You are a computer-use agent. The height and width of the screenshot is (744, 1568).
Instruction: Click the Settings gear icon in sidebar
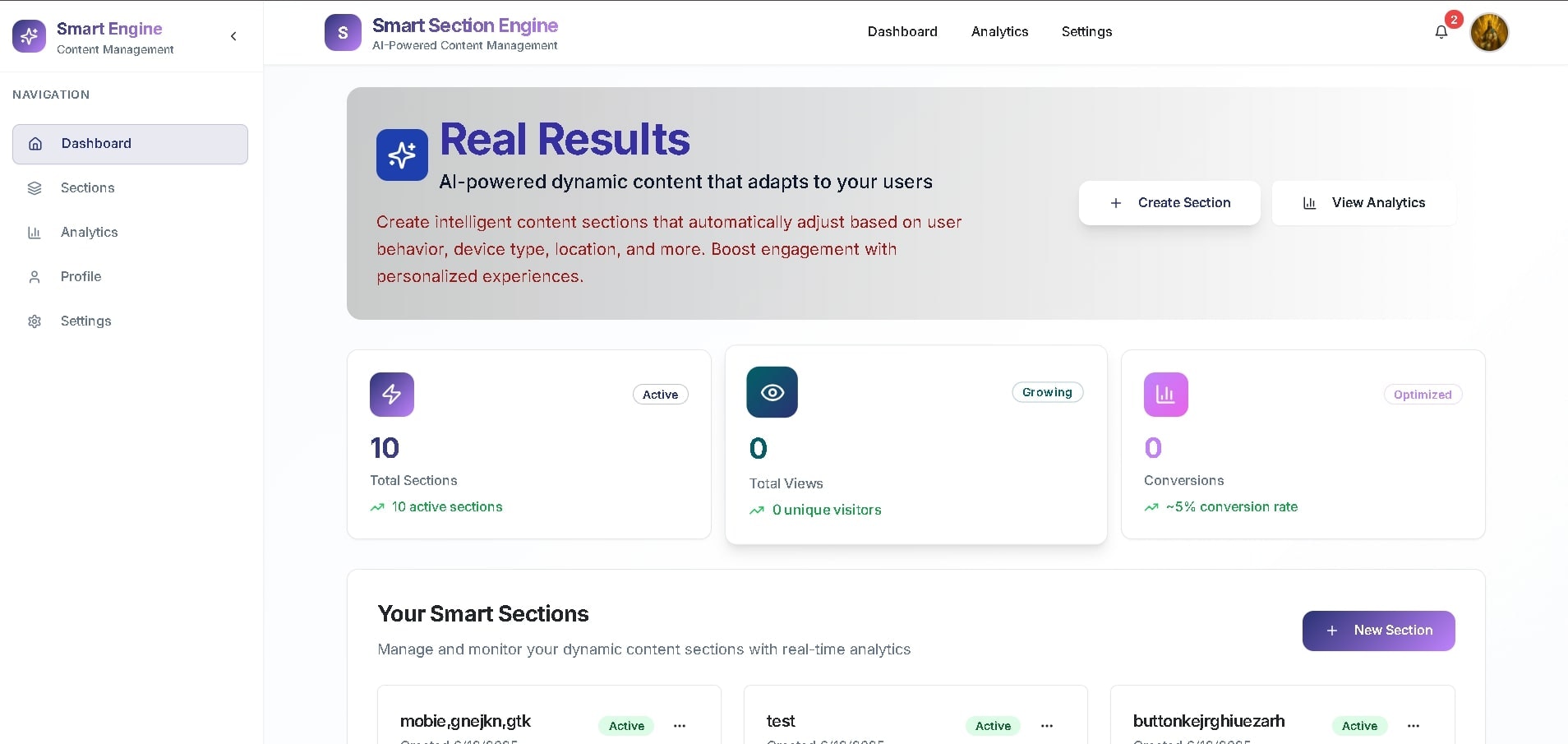pos(35,321)
